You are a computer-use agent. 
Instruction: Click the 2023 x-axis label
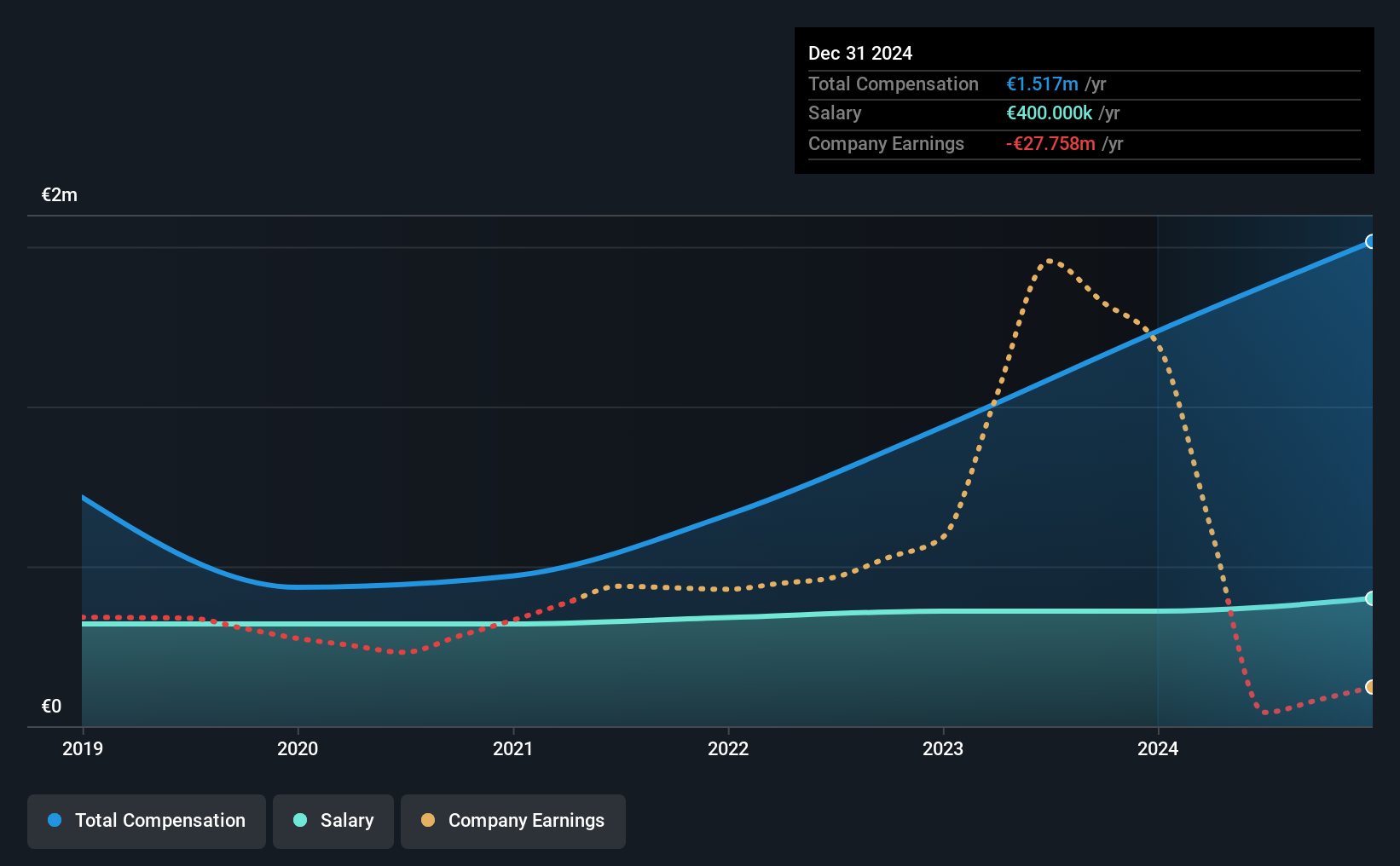[x=943, y=748]
